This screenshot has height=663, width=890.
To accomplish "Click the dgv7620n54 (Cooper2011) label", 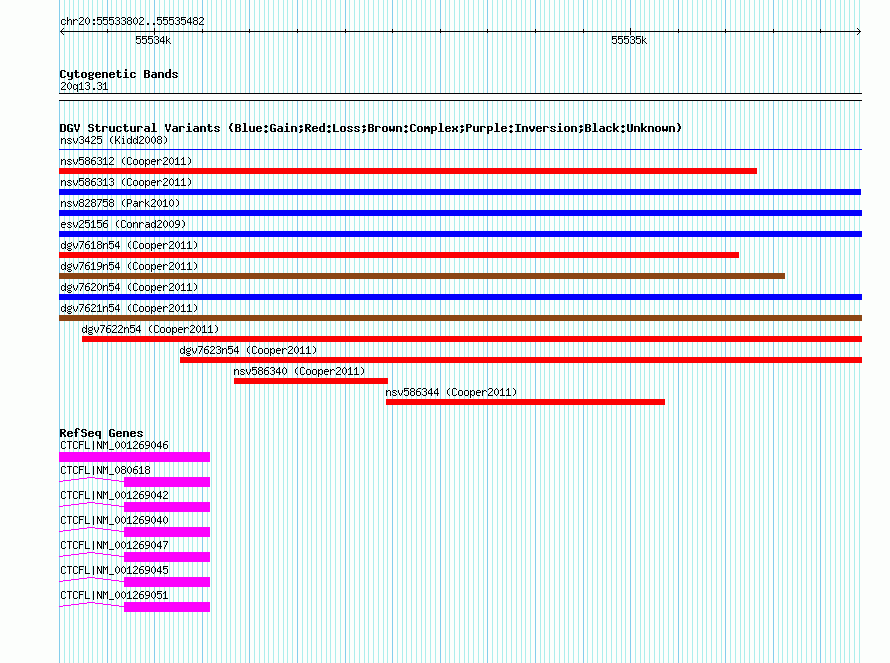I will (x=129, y=287).
